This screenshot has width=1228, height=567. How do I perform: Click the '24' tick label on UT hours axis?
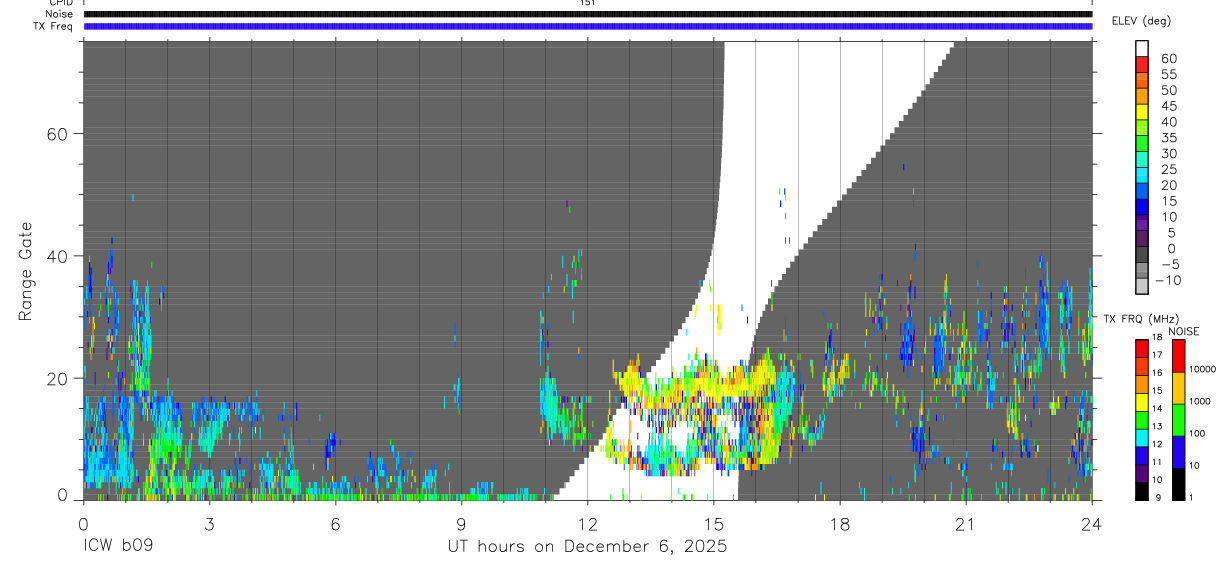[x=1091, y=524]
